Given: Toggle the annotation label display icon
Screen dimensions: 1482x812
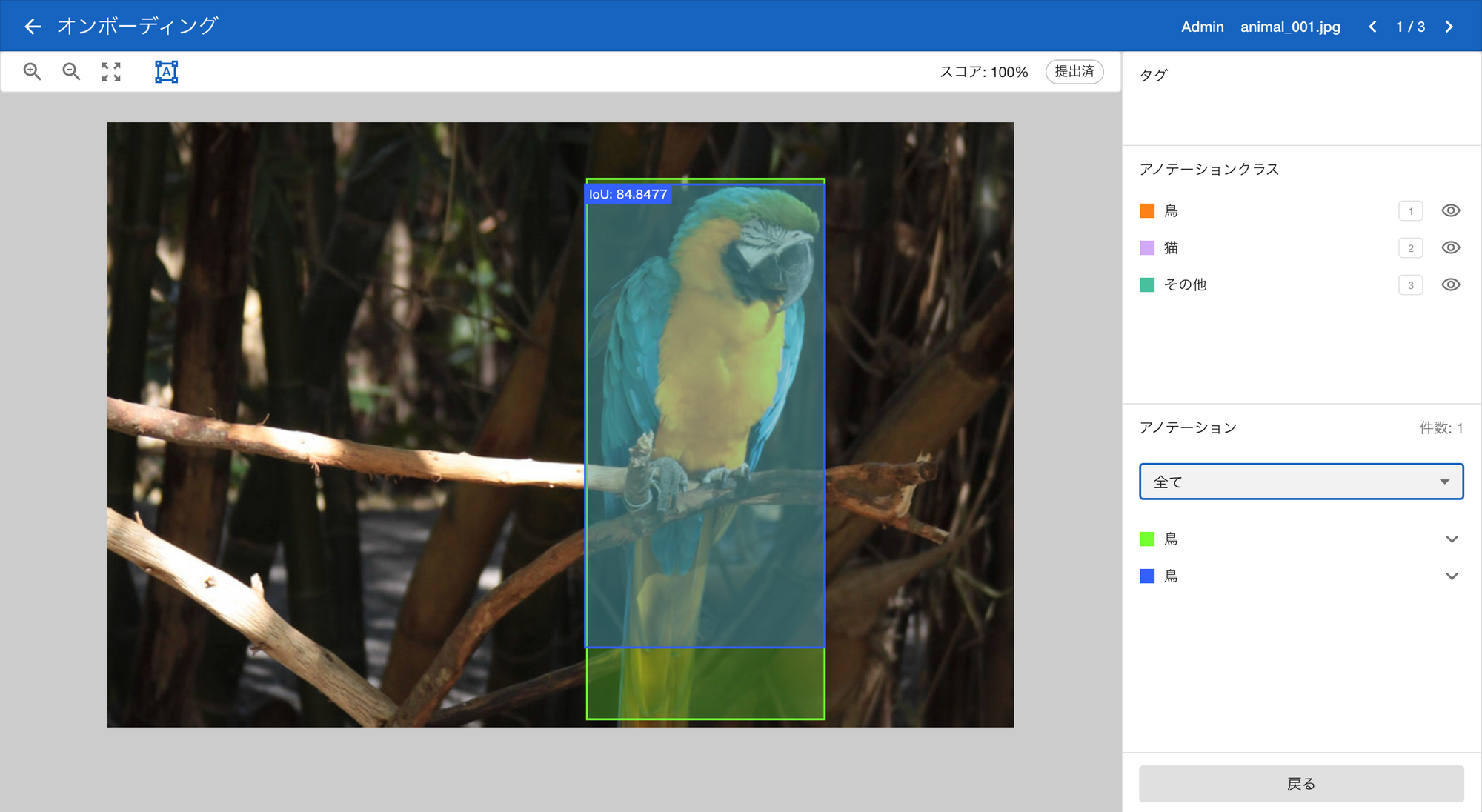Looking at the screenshot, I should coord(166,72).
